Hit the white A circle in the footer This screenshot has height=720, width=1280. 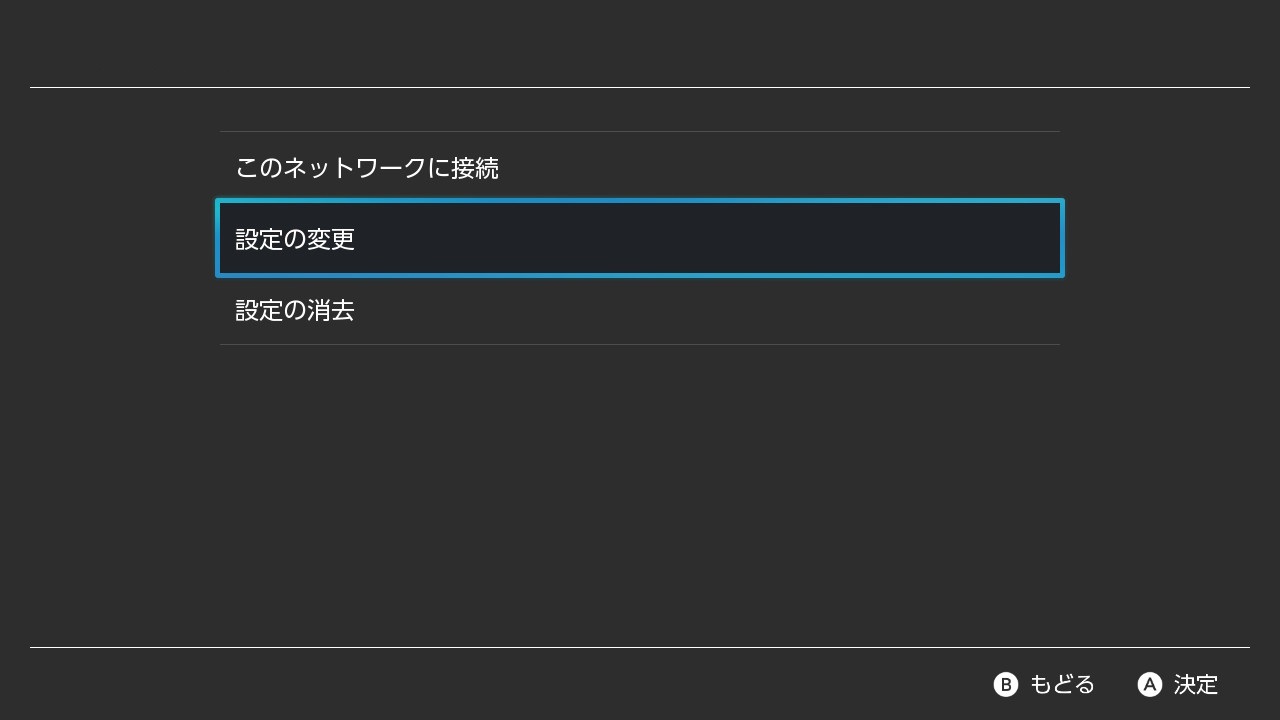point(1150,684)
